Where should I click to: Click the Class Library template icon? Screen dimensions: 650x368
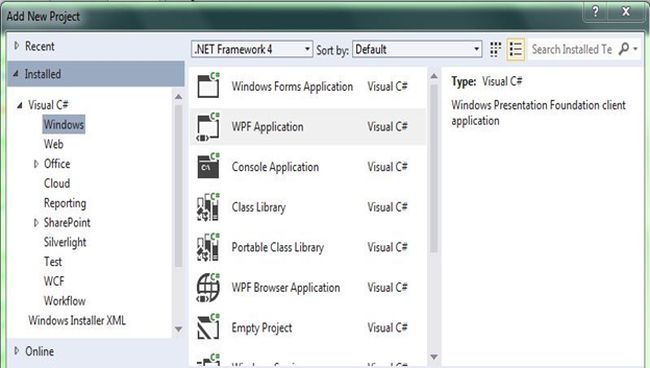[208, 206]
